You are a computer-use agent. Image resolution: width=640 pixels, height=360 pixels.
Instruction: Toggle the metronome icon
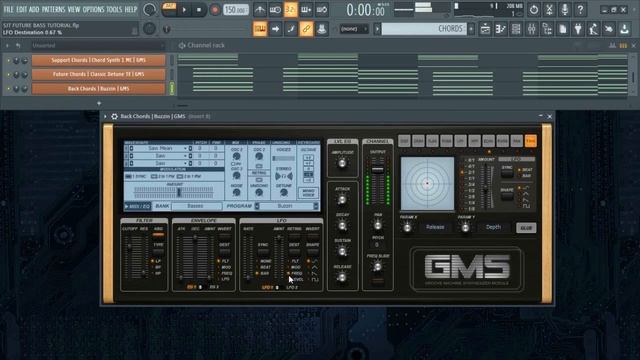point(260,10)
